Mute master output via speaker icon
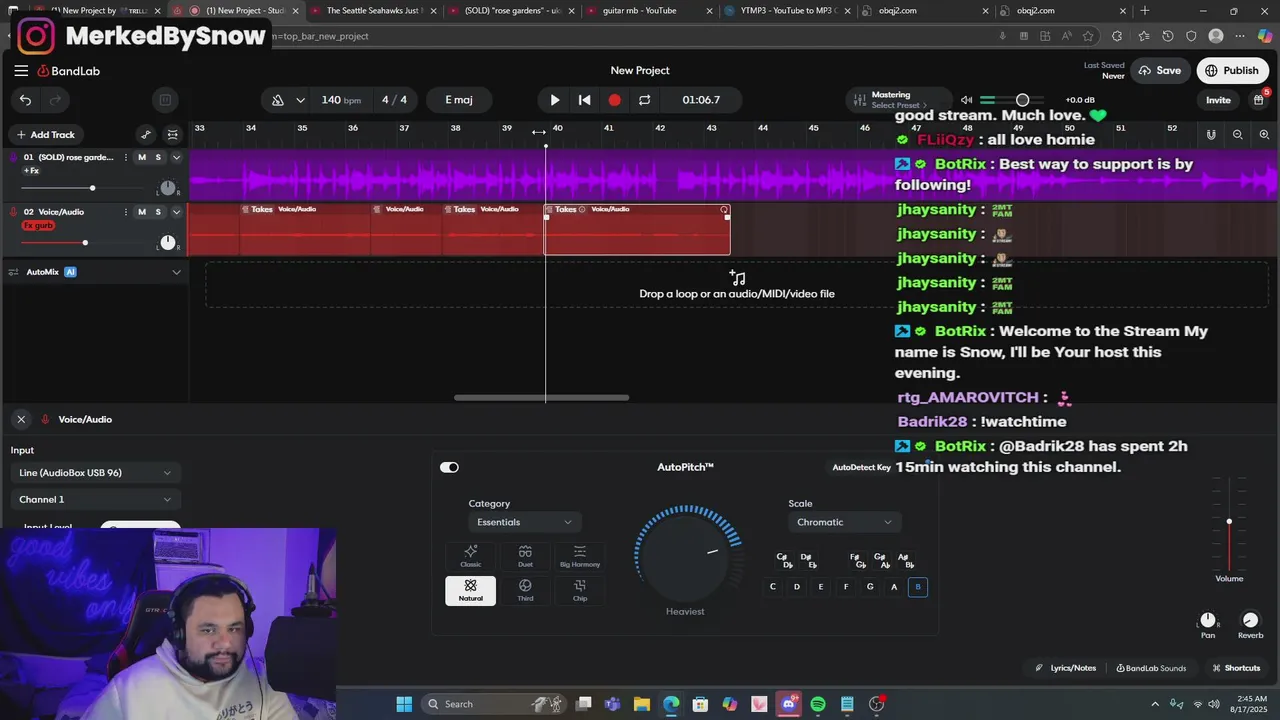Image resolution: width=1280 pixels, height=720 pixels. [966, 100]
